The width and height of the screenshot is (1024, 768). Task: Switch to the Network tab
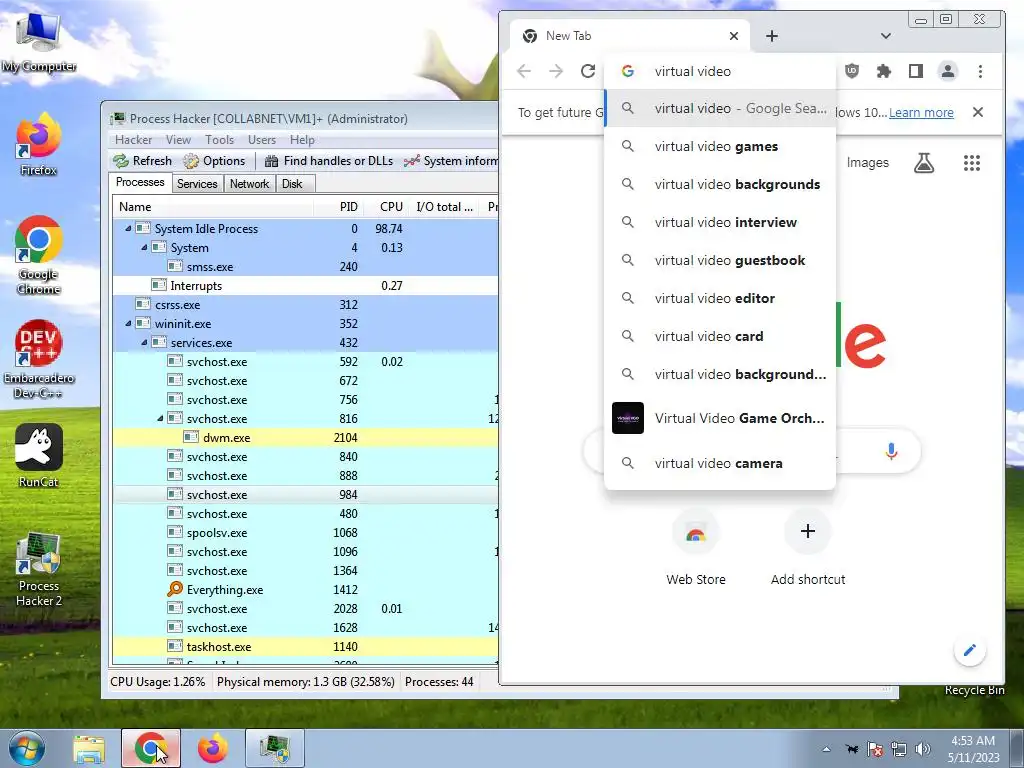click(x=249, y=184)
